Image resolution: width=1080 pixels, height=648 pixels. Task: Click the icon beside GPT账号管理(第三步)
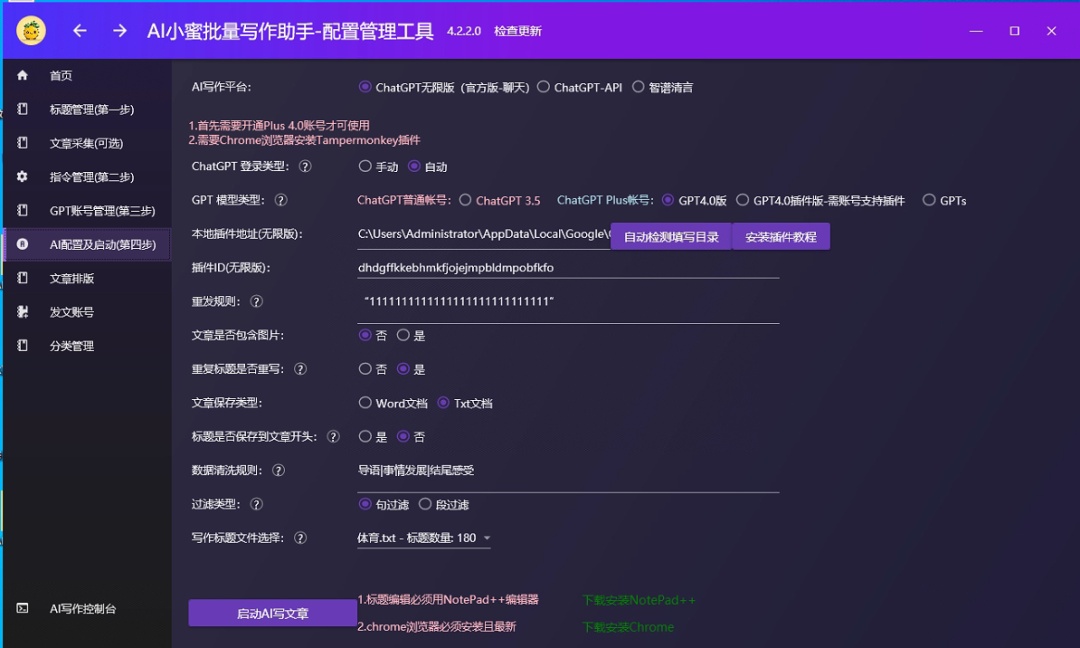click(23, 210)
